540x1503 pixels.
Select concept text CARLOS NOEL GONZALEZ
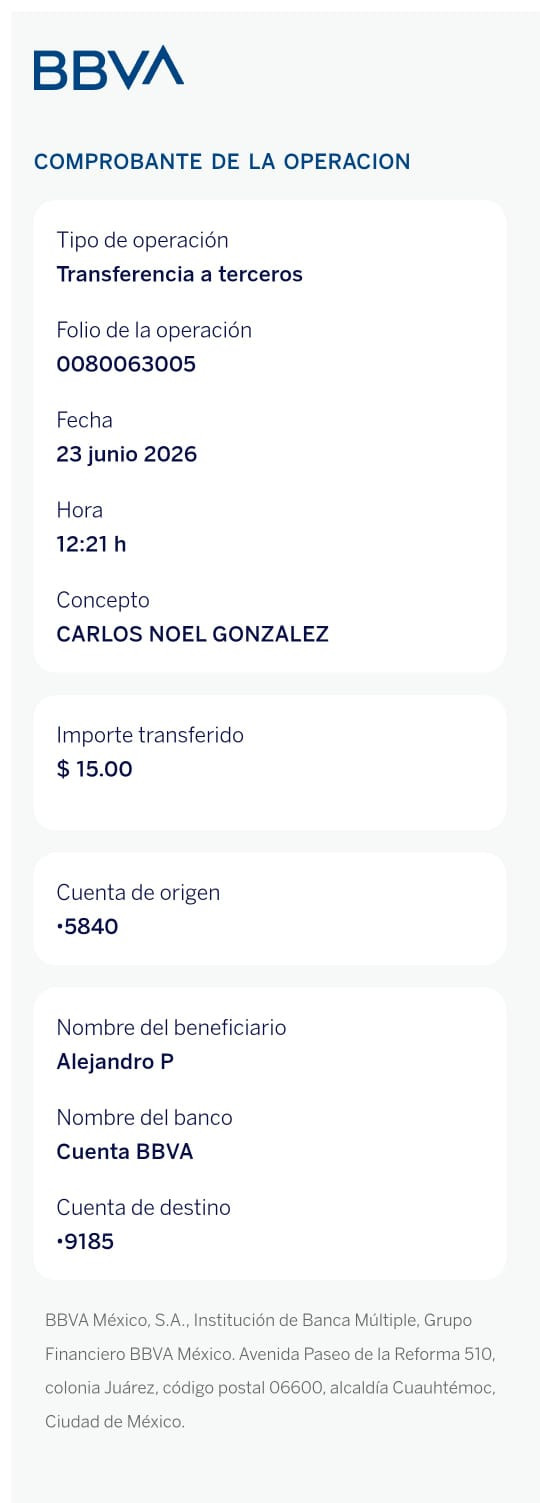tap(193, 634)
